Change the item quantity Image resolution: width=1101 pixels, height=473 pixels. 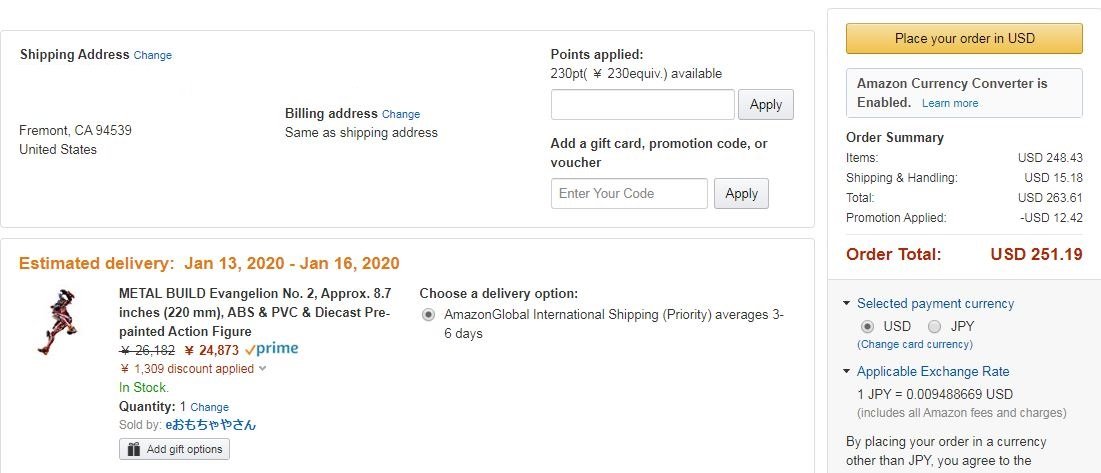coord(209,407)
